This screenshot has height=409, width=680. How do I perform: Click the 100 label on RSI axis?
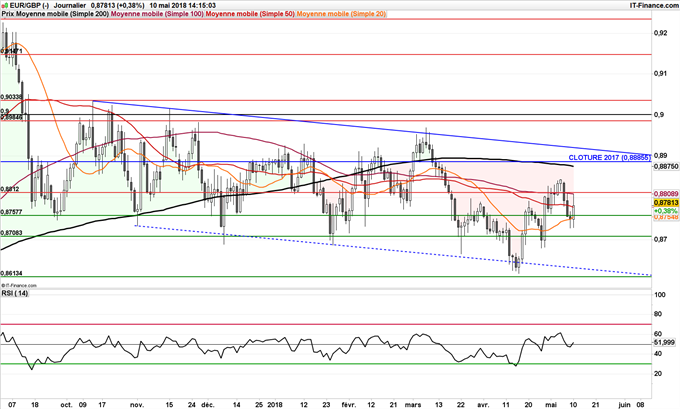click(660, 295)
